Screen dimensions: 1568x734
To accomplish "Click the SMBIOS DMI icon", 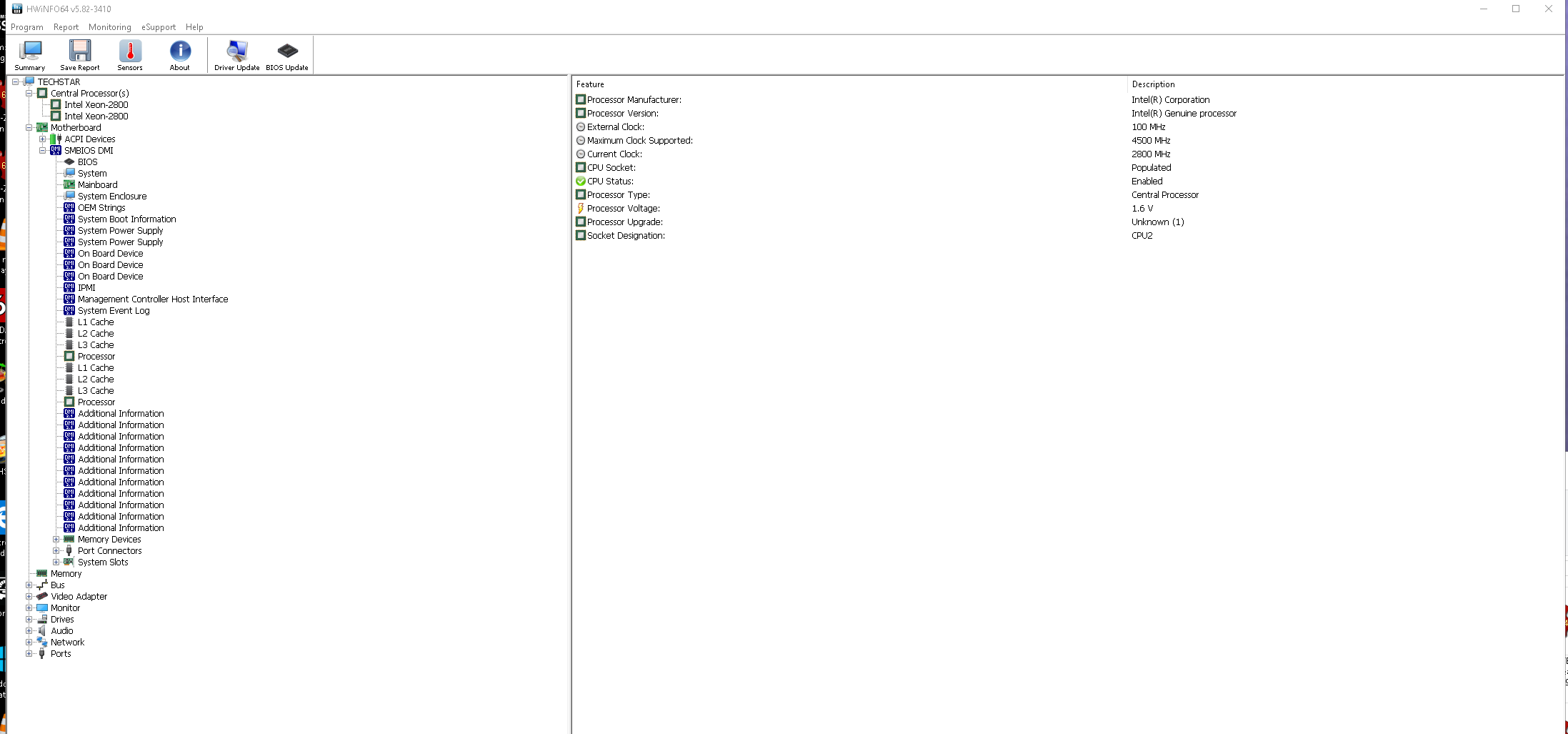I will [56, 150].
